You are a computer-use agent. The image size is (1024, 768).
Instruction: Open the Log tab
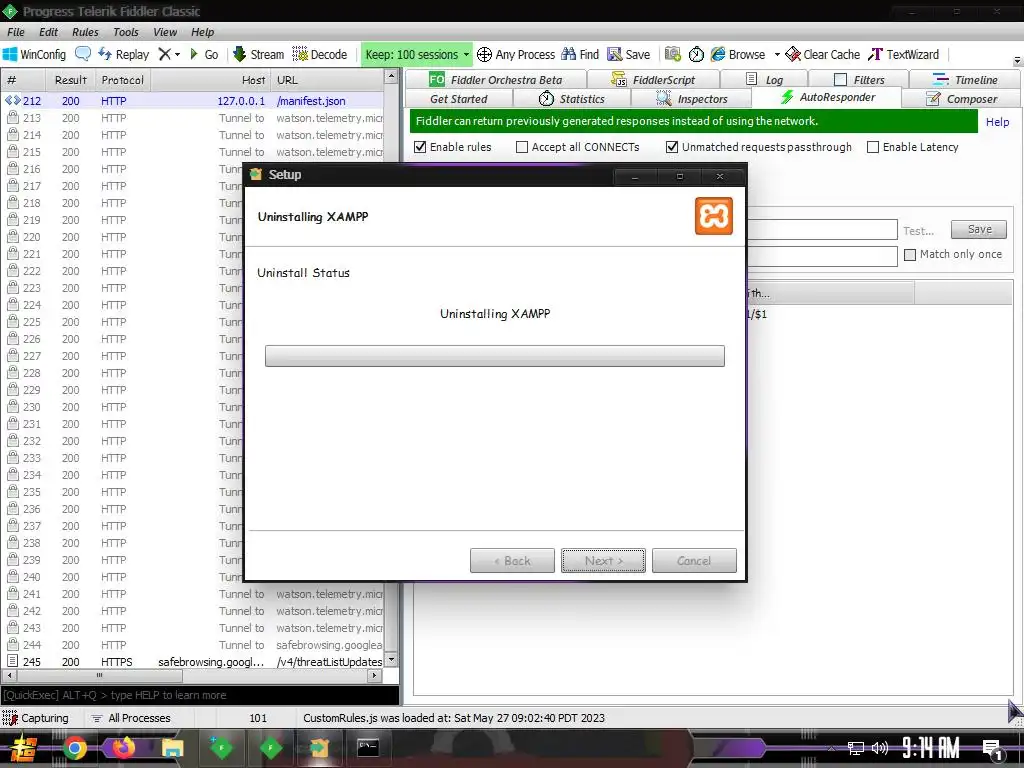point(765,79)
